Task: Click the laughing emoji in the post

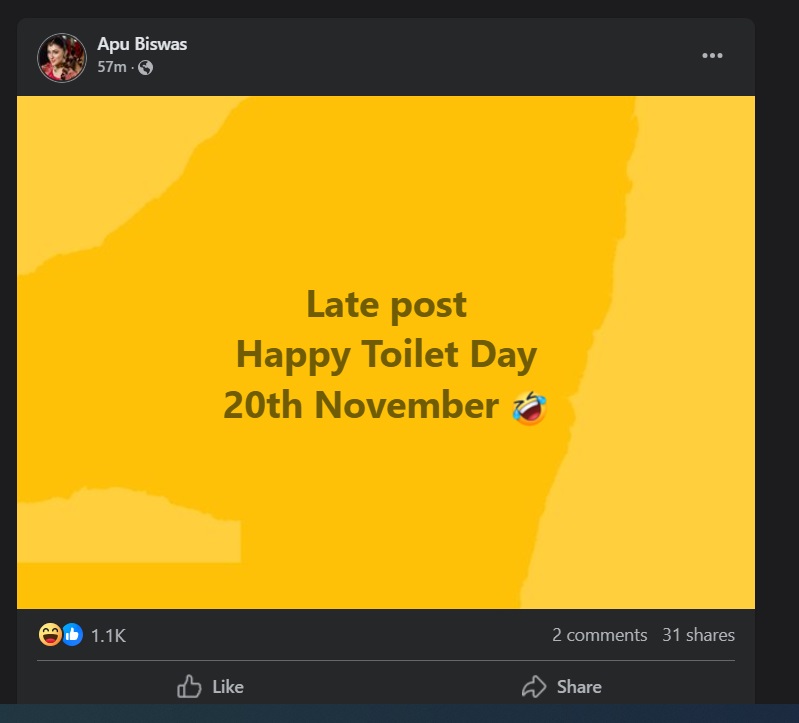Action: [529, 407]
